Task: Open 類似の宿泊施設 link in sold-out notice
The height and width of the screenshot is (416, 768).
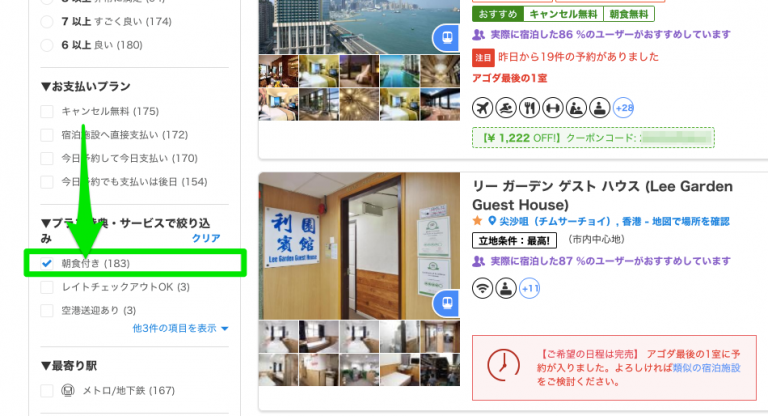Action: (706, 368)
